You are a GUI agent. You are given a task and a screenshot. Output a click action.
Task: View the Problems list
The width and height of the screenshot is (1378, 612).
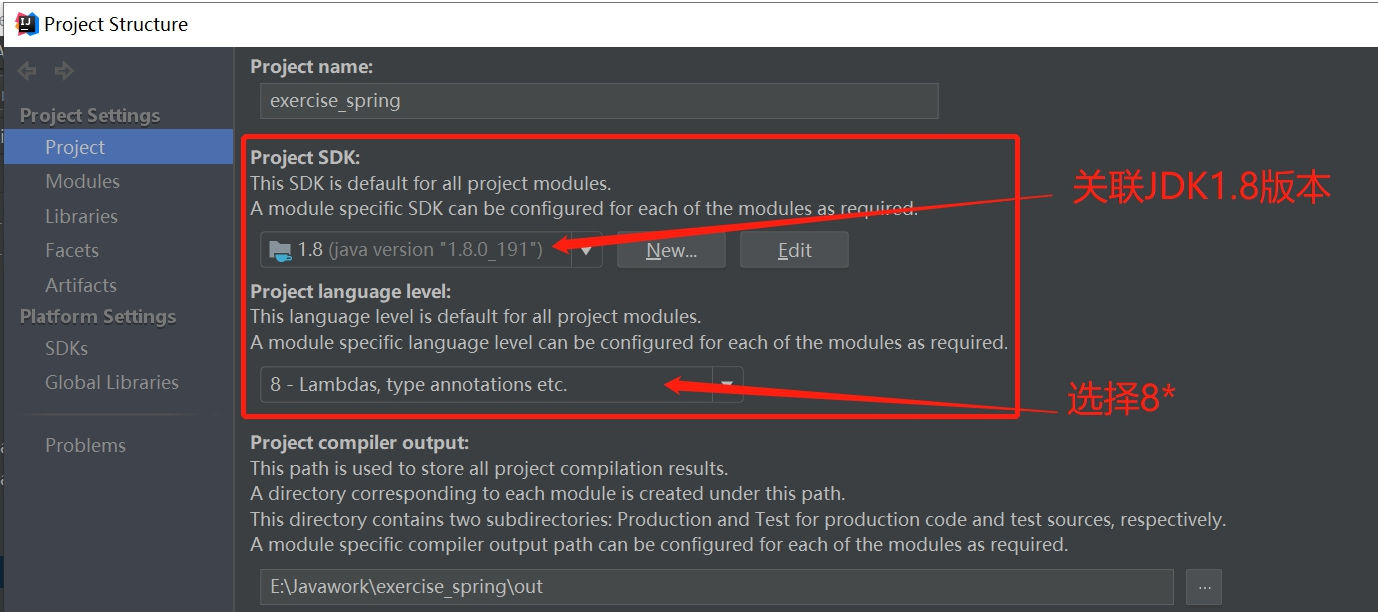[x=85, y=445]
